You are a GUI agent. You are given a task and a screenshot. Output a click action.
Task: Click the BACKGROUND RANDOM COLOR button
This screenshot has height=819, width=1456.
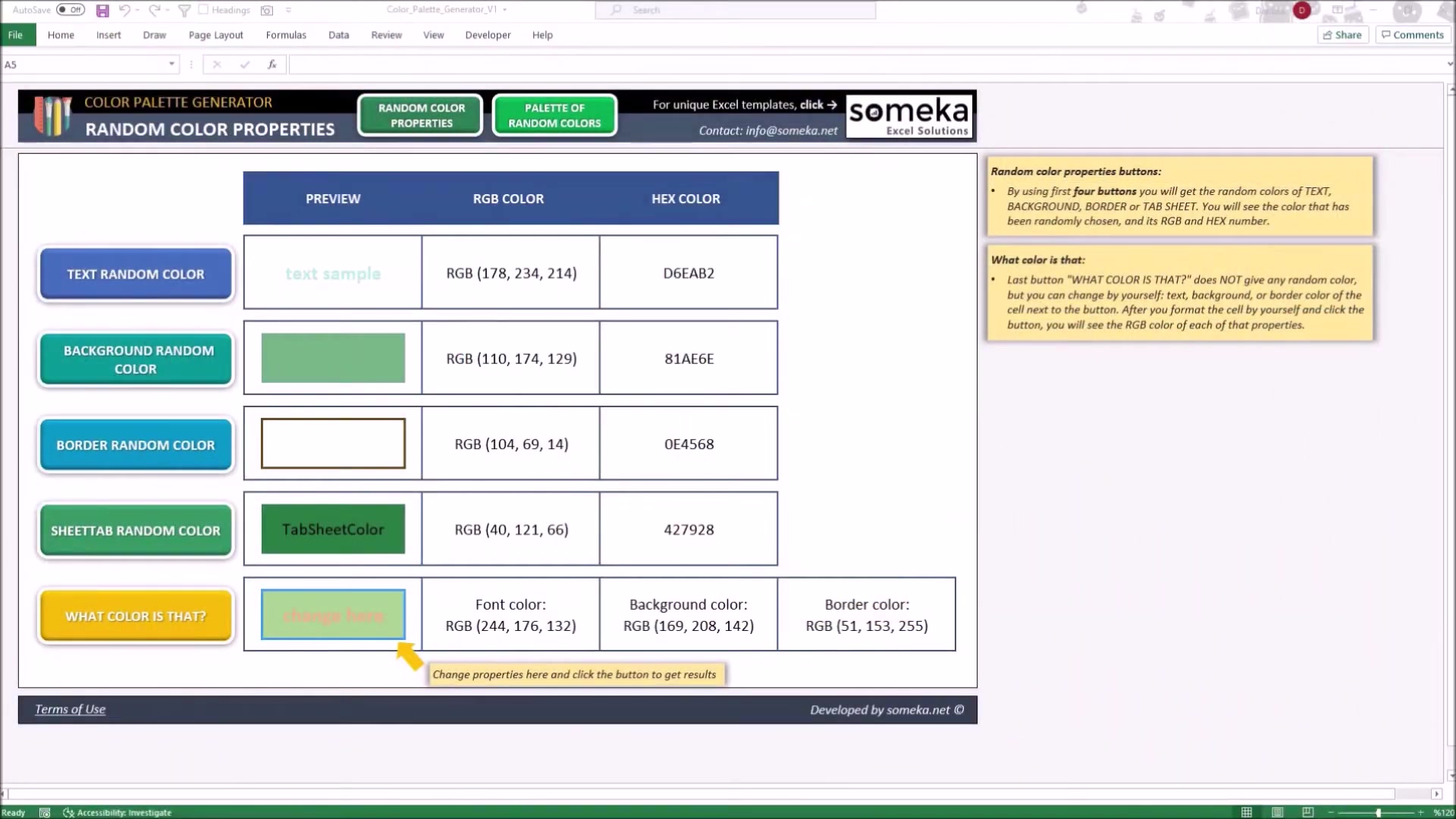[135, 359]
